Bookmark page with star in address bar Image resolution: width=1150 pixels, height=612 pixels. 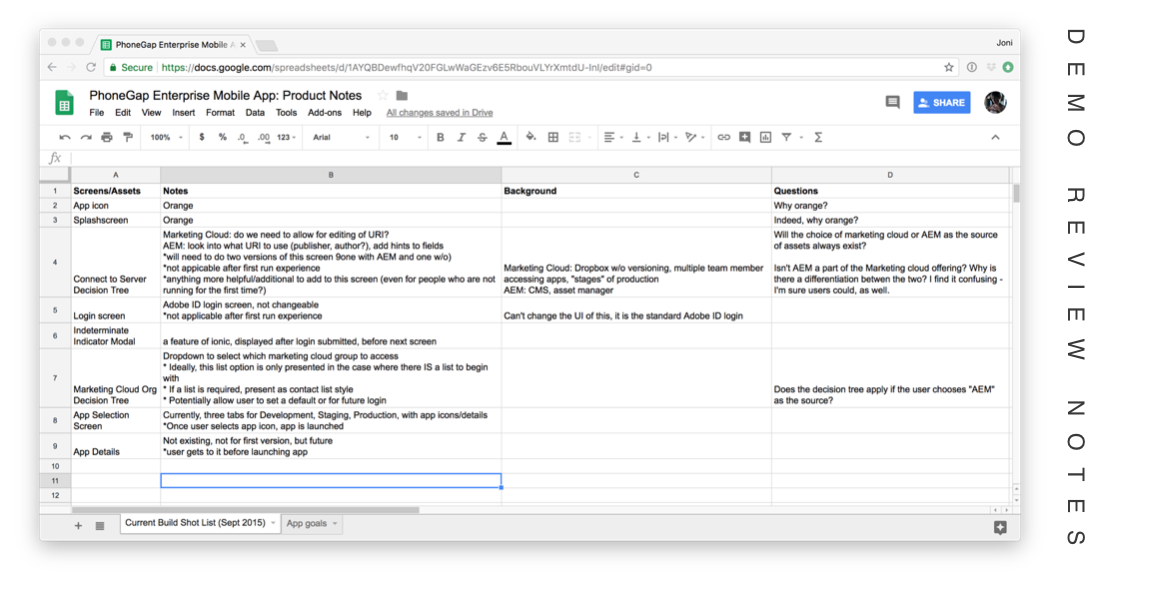[949, 68]
